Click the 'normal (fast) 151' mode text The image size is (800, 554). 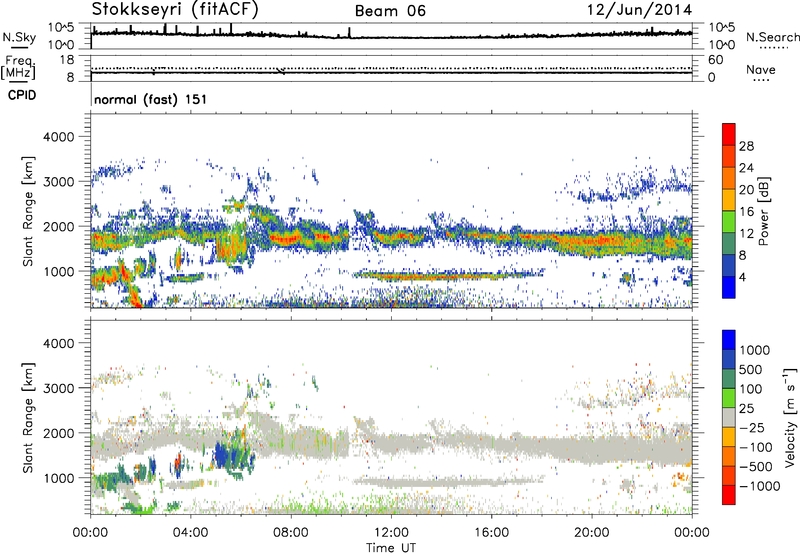point(151,99)
